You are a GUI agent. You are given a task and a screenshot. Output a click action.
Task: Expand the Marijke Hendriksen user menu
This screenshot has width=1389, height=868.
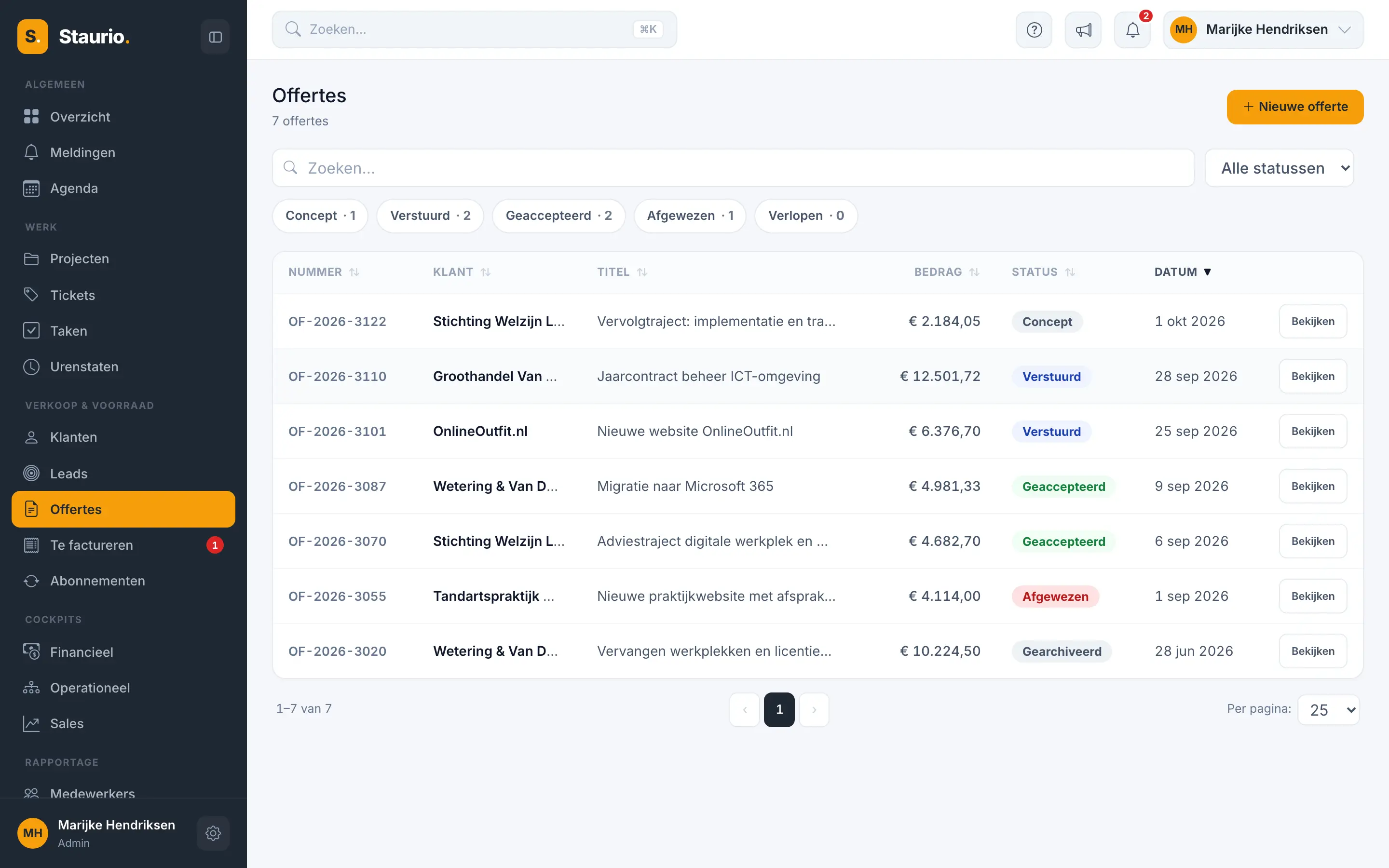(x=1263, y=30)
